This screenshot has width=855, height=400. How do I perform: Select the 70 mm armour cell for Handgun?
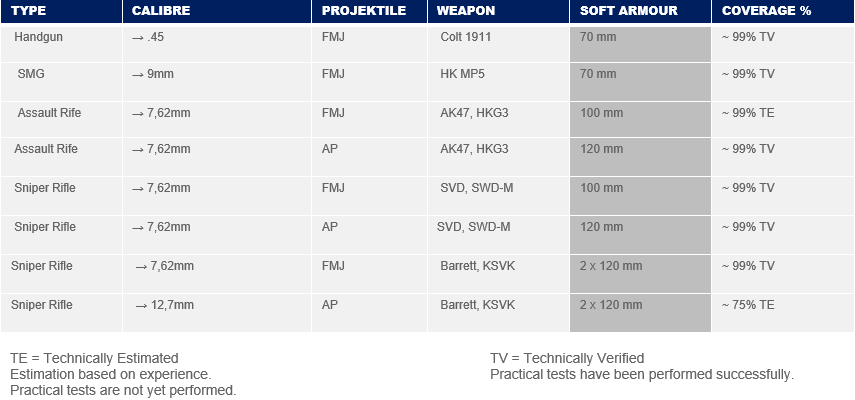[640, 43]
